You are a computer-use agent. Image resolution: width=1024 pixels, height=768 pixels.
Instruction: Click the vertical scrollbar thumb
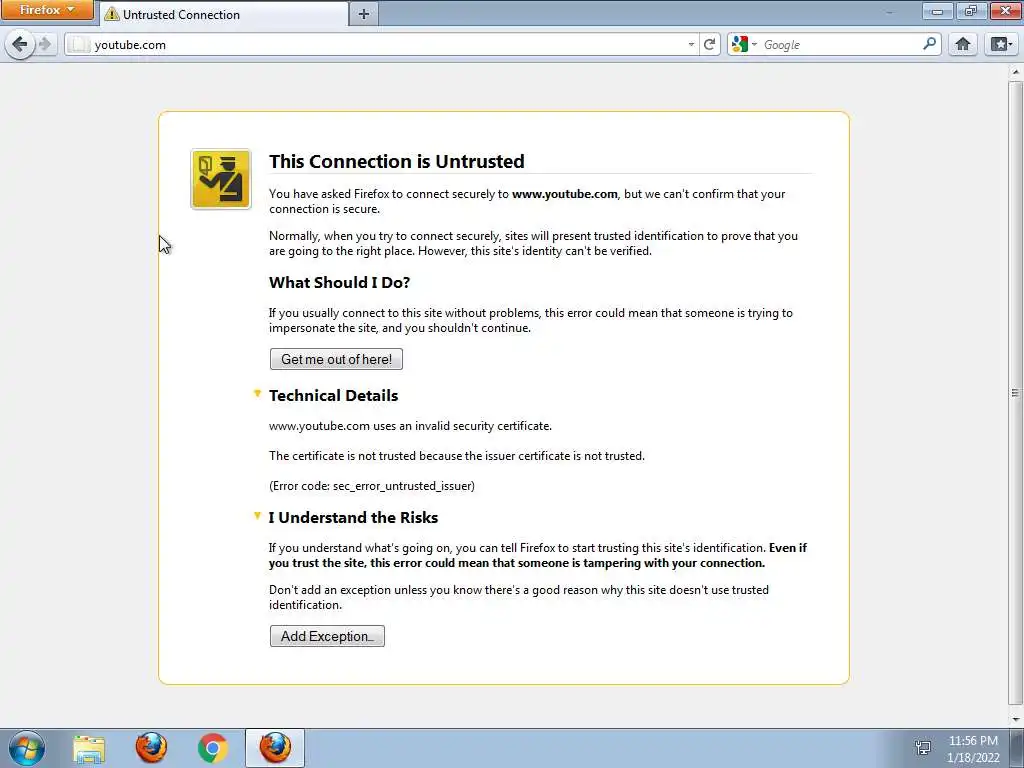(x=1016, y=392)
